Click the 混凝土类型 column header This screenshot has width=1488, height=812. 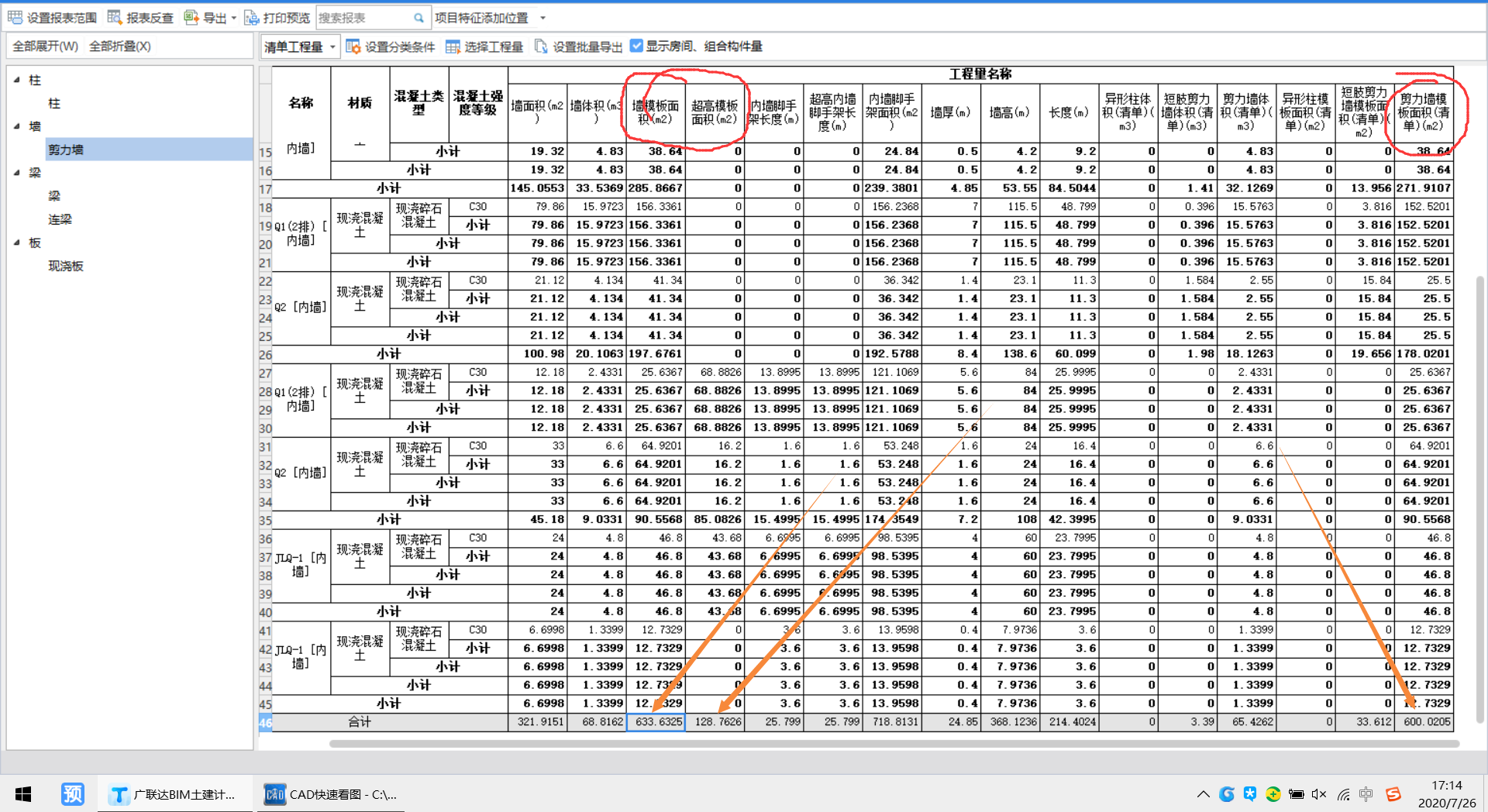[419, 103]
